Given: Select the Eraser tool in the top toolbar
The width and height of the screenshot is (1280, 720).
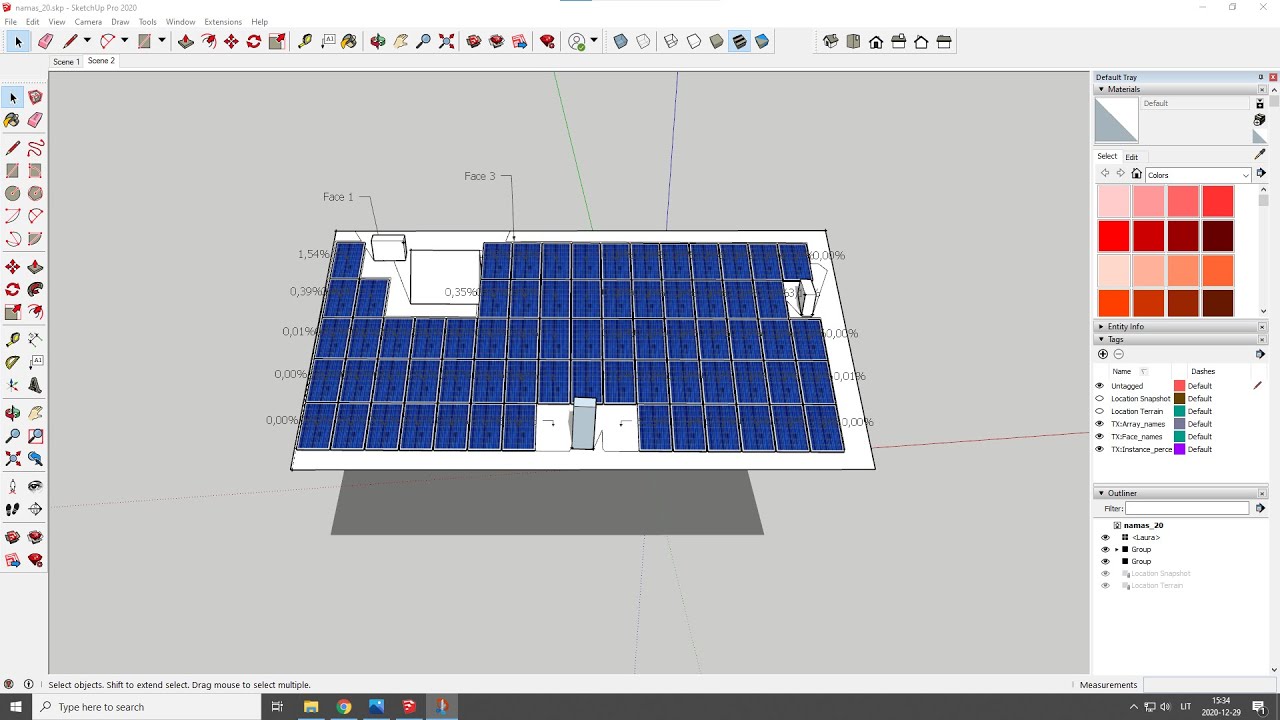Looking at the screenshot, I should pyautogui.click(x=45, y=41).
